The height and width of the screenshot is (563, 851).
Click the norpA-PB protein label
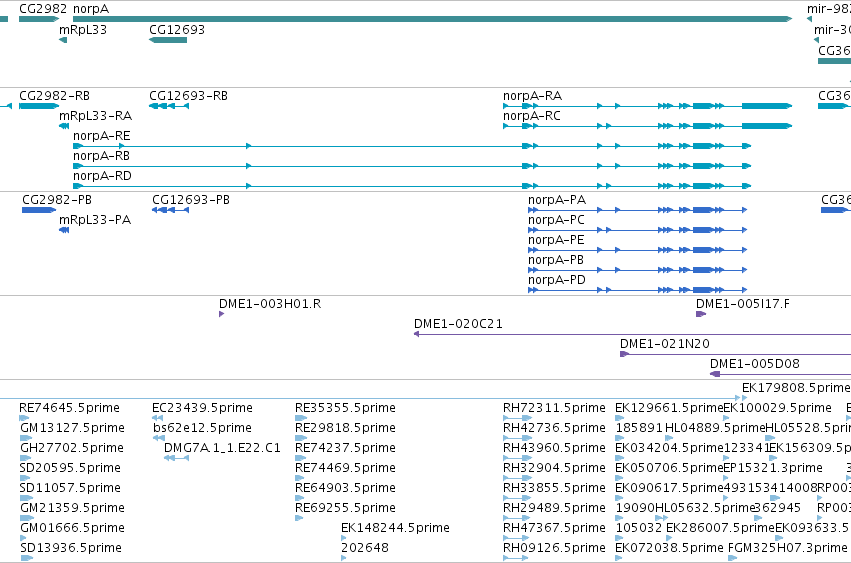[x=556, y=260]
